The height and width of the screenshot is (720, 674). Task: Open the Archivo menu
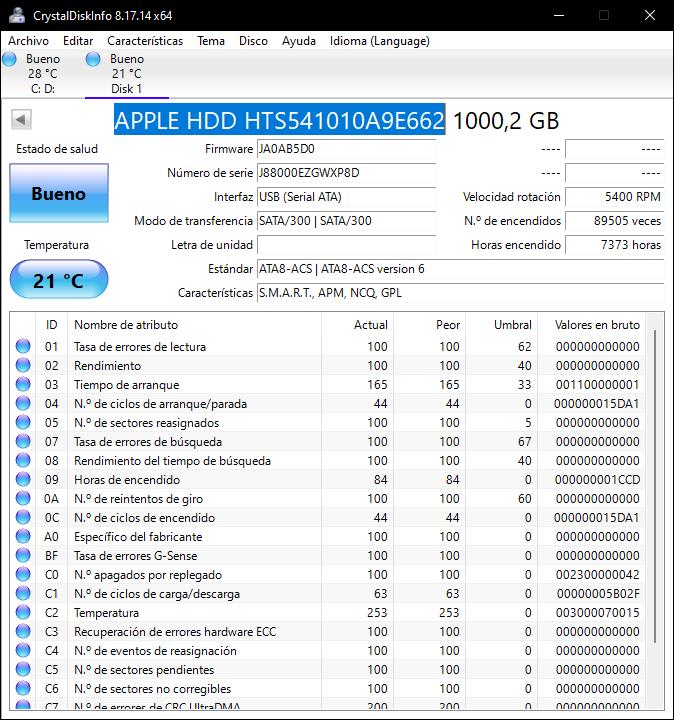(28, 41)
